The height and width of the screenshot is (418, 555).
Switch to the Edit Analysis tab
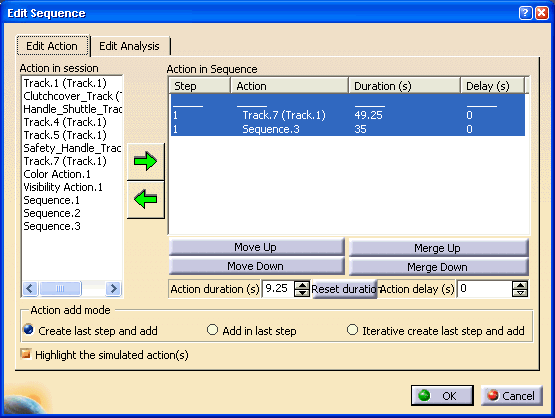click(130, 46)
